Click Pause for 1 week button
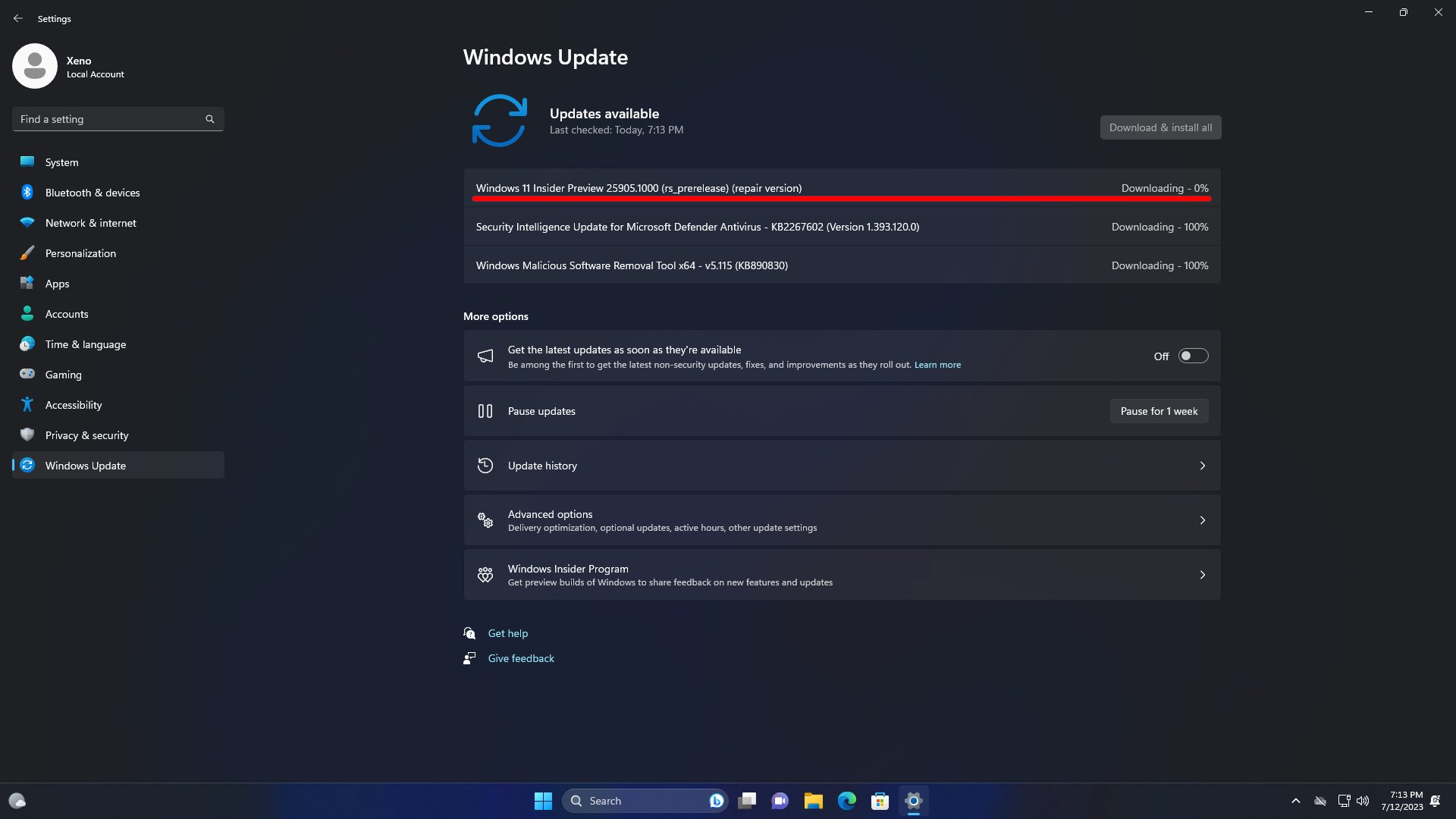The width and height of the screenshot is (1456, 819). coord(1159,411)
